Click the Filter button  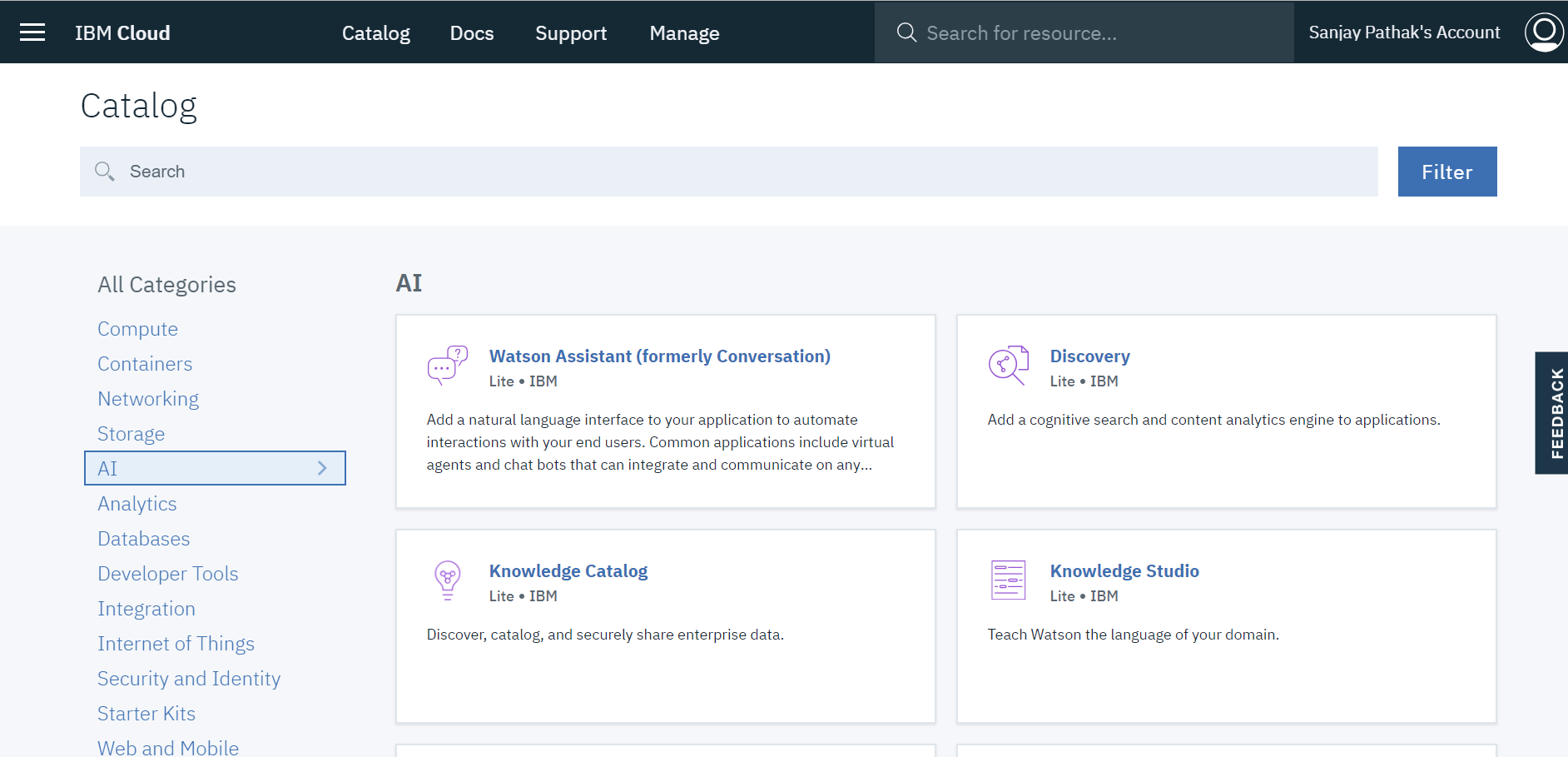(1447, 172)
